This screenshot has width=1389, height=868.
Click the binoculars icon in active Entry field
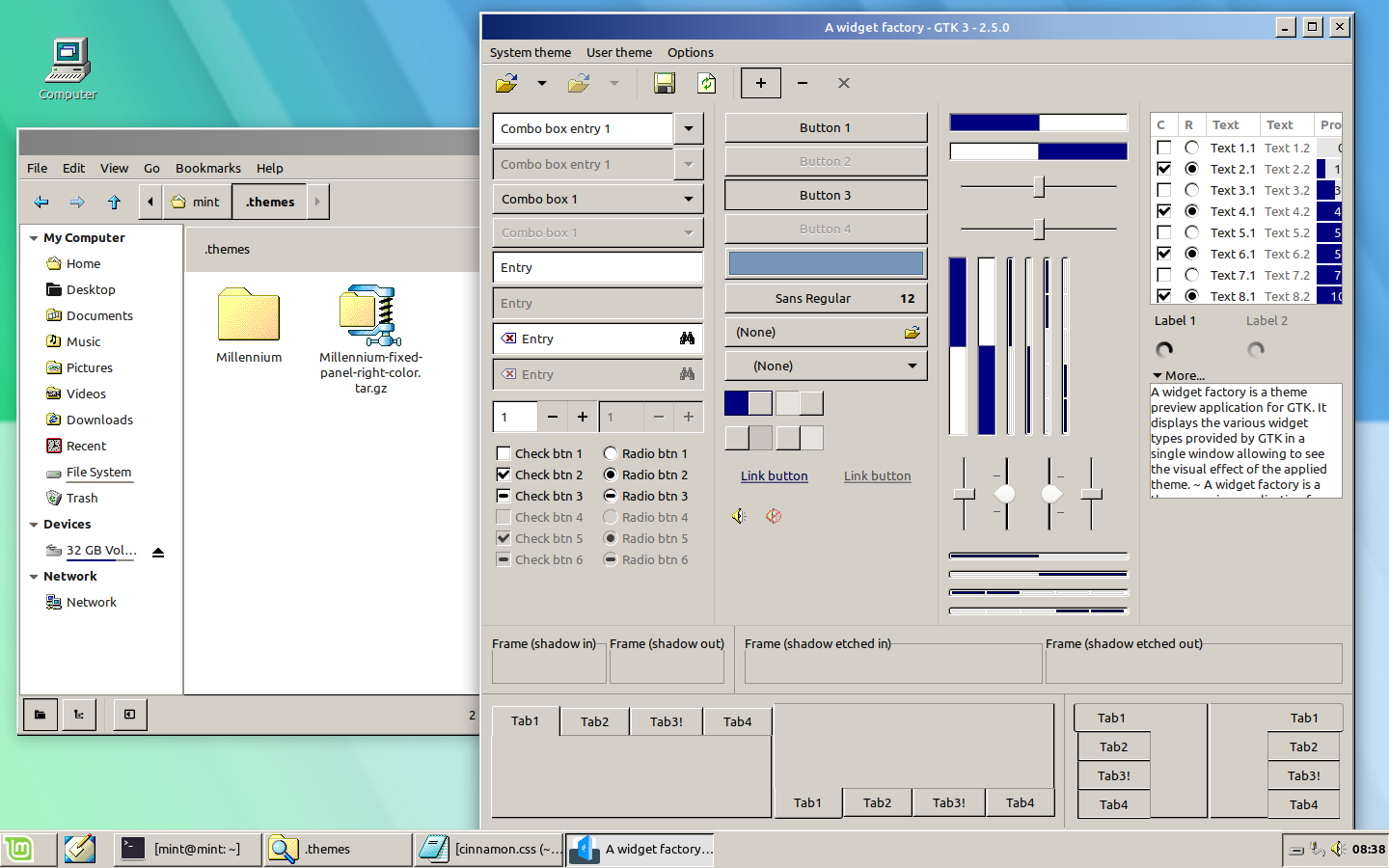(x=687, y=339)
